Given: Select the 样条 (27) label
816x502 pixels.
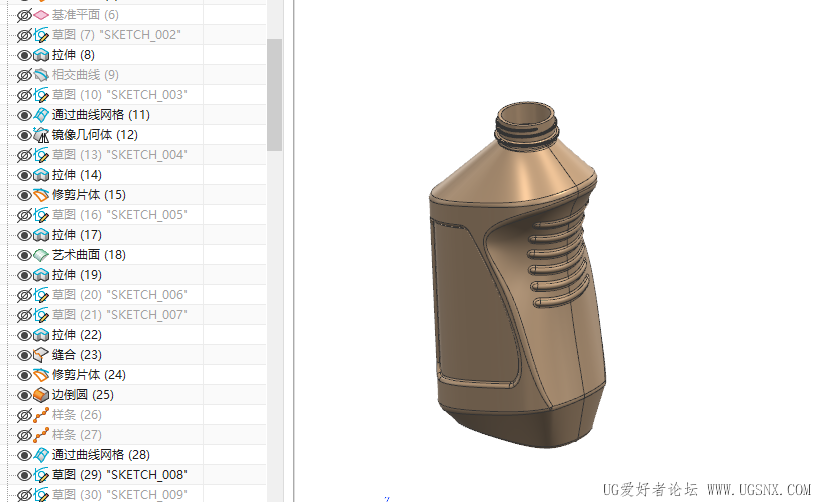Looking at the screenshot, I should pos(76,435).
